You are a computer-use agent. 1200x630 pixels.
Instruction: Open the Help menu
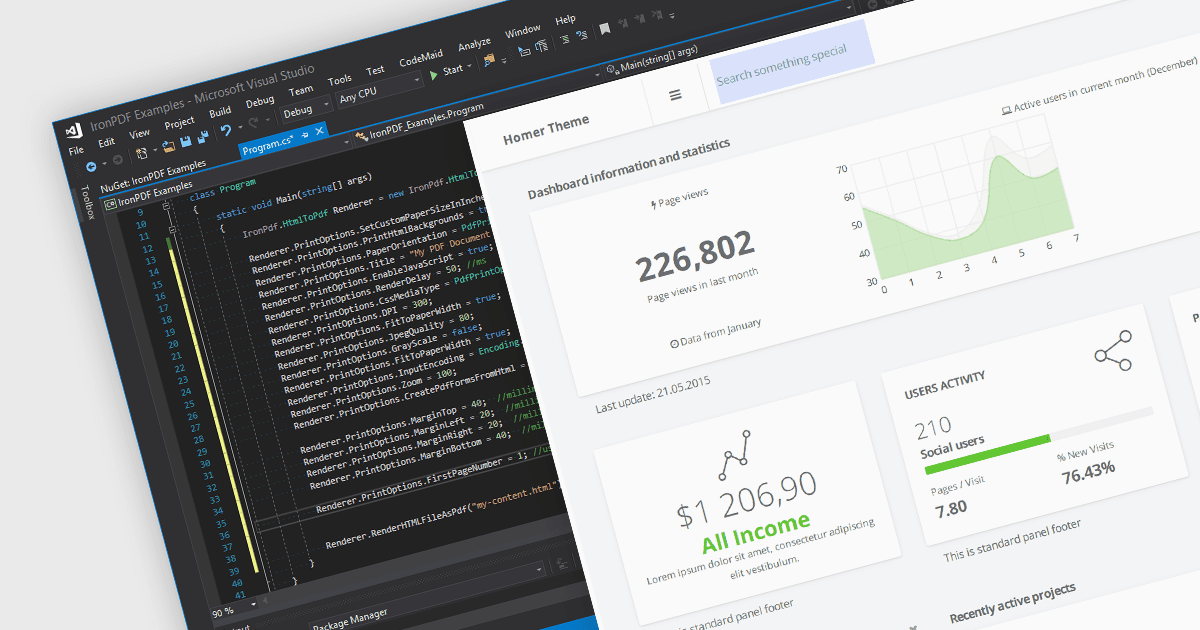pyautogui.click(x=565, y=21)
